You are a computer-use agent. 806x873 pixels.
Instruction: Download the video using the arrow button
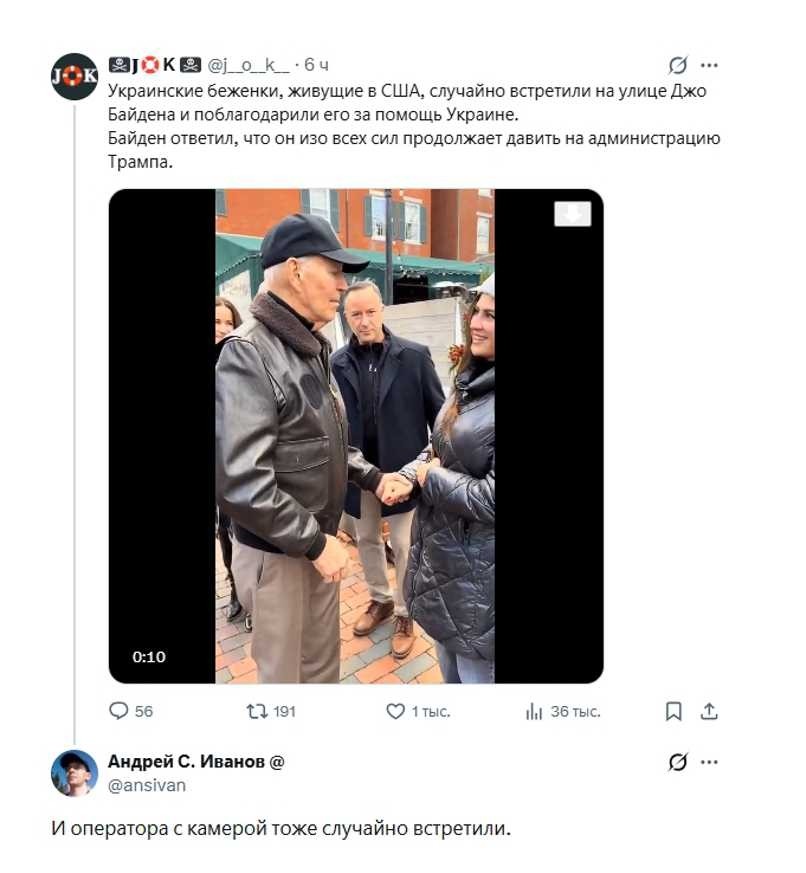pyautogui.click(x=572, y=214)
